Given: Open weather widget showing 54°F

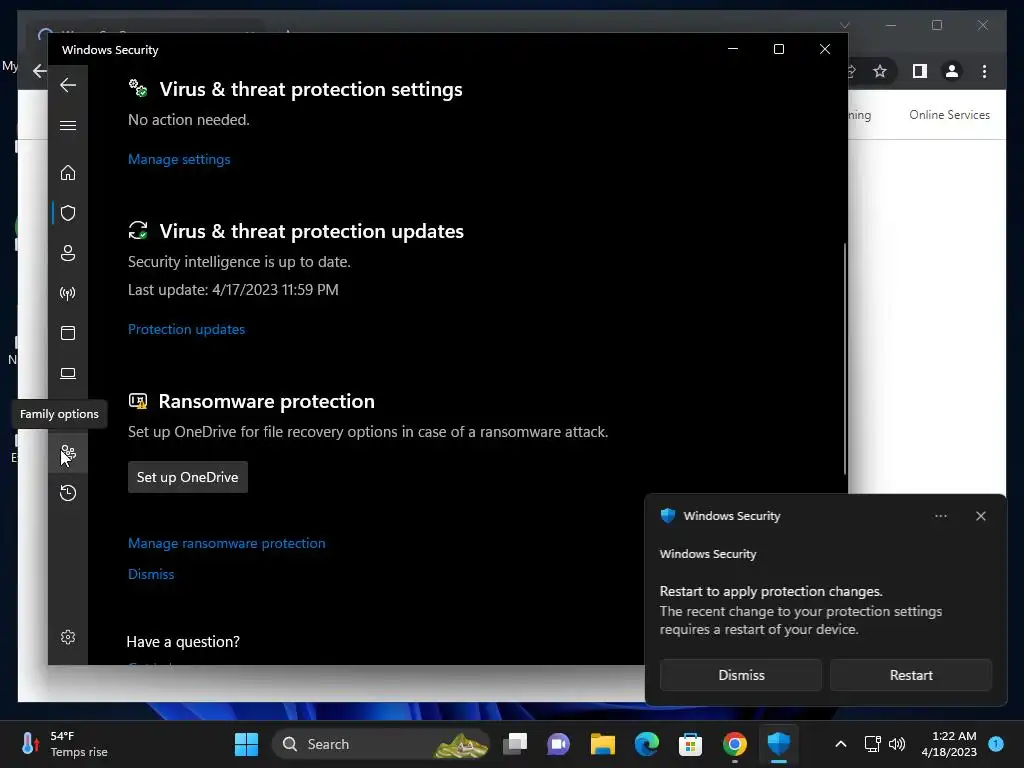Looking at the screenshot, I should [x=64, y=744].
